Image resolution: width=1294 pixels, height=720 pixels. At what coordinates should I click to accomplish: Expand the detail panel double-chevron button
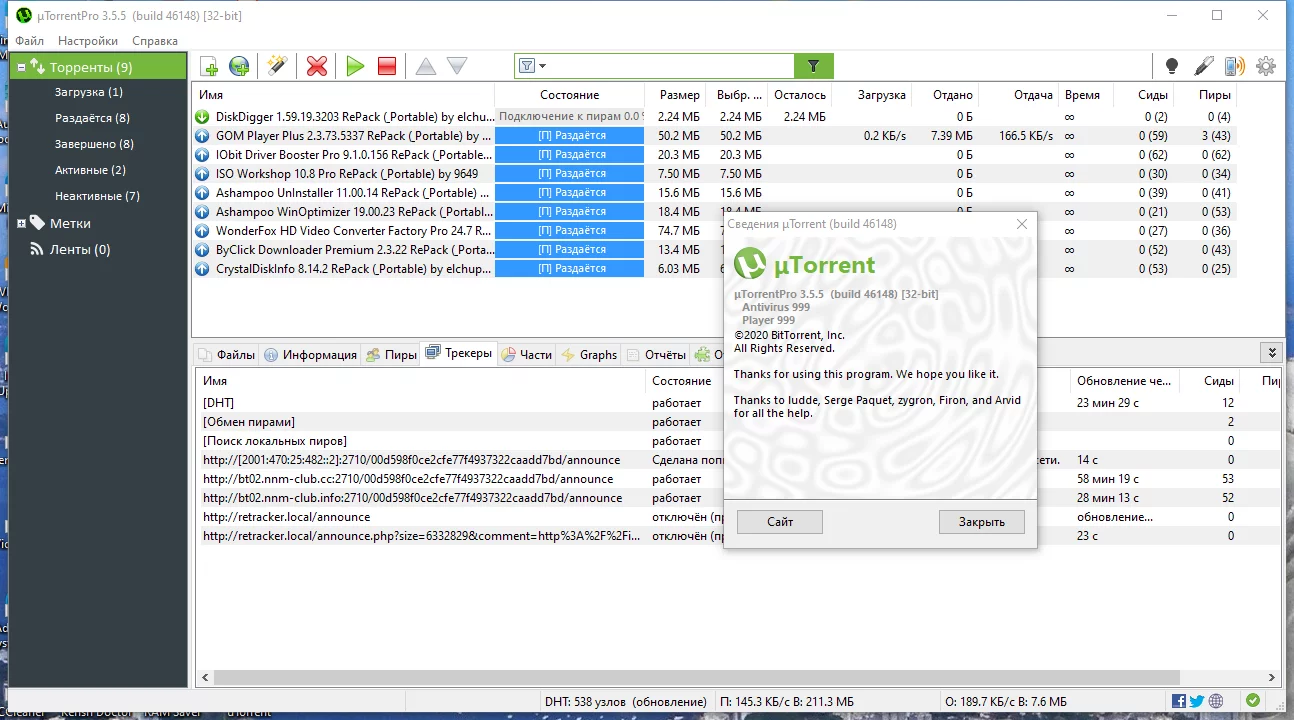1271,352
